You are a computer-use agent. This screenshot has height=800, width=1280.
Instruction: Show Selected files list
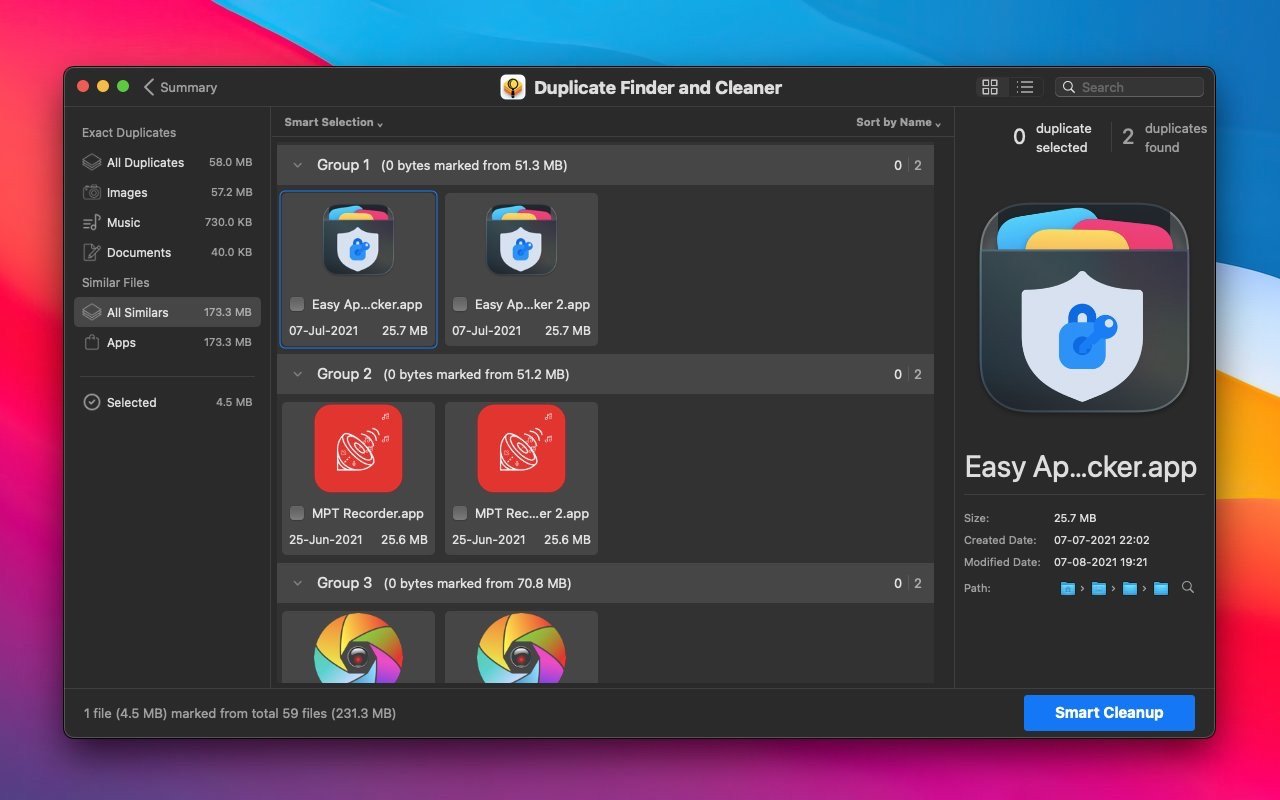coord(131,402)
